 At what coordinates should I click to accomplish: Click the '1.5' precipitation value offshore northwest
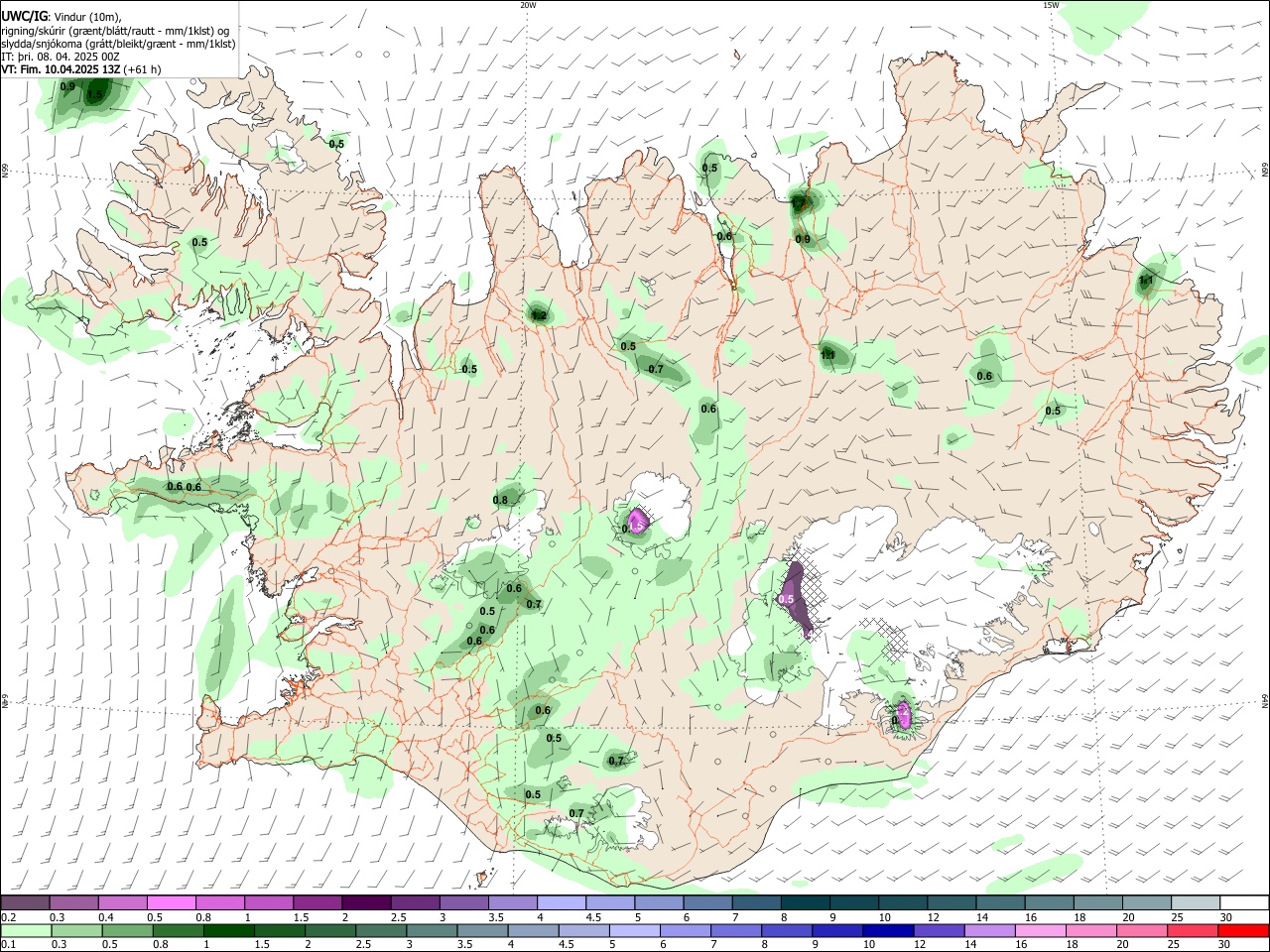pyautogui.click(x=94, y=95)
